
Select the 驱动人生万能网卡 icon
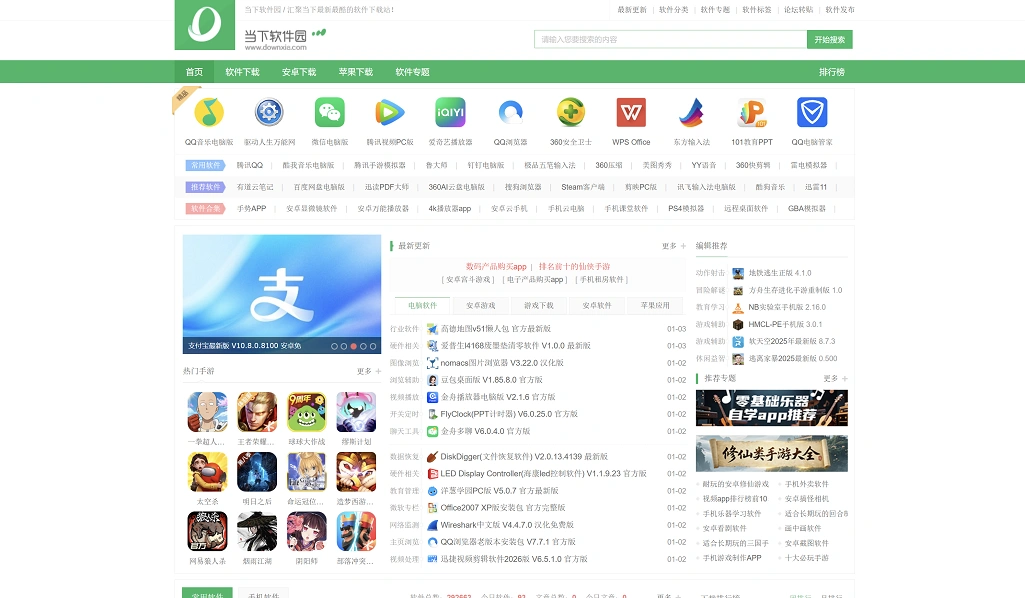(x=268, y=113)
